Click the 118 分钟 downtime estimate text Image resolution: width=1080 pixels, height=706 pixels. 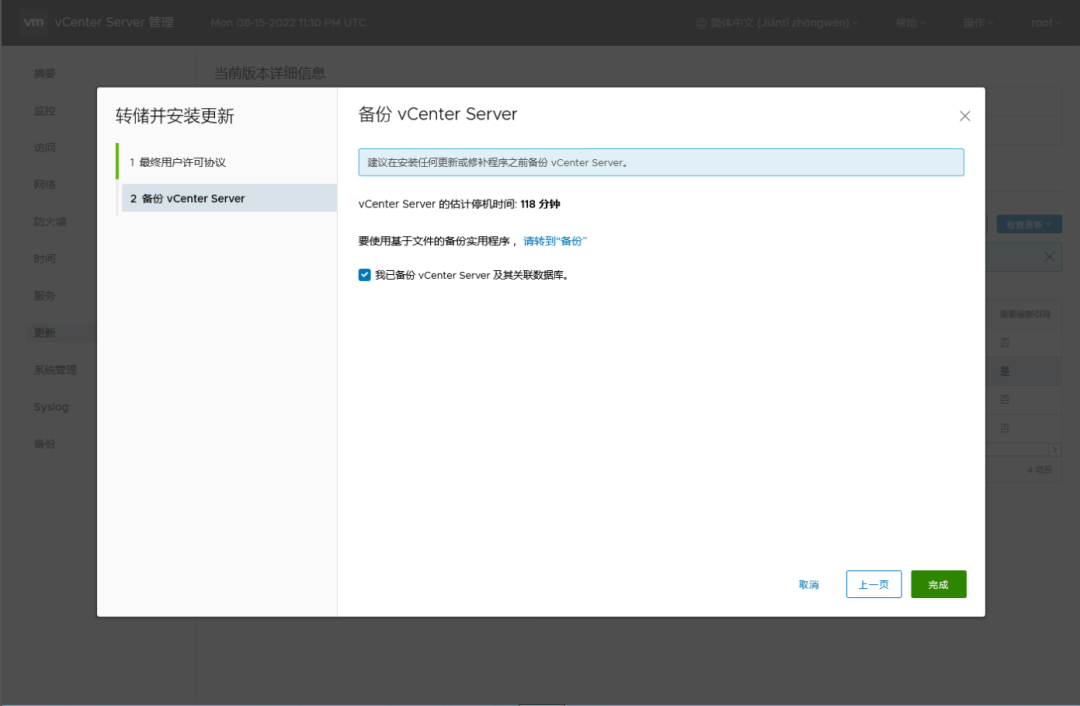click(x=540, y=205)
